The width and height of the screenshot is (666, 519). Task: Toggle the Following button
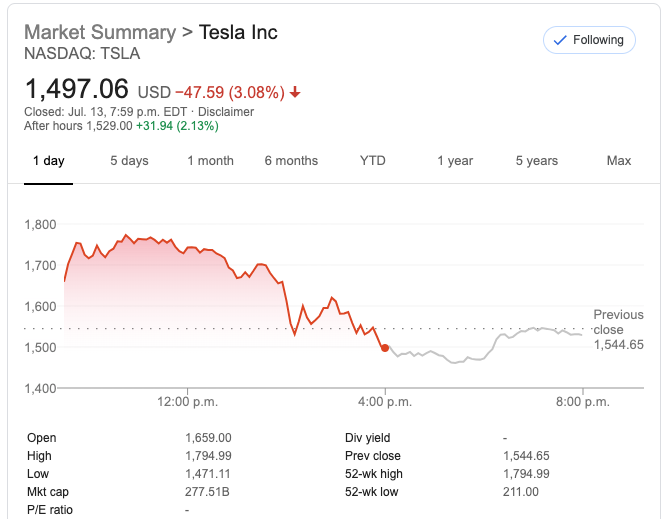pos(589,40)
